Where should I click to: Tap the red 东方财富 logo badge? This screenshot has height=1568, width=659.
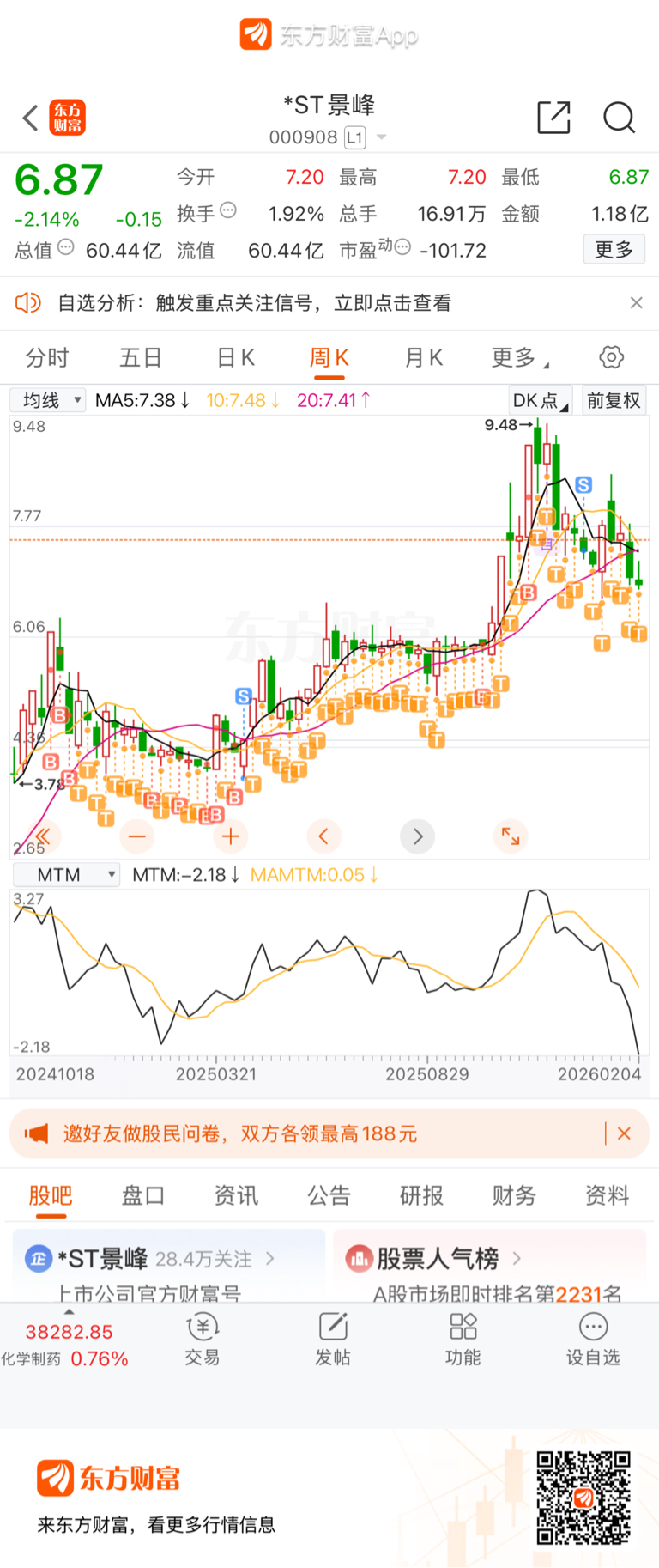tap(67, 118)
